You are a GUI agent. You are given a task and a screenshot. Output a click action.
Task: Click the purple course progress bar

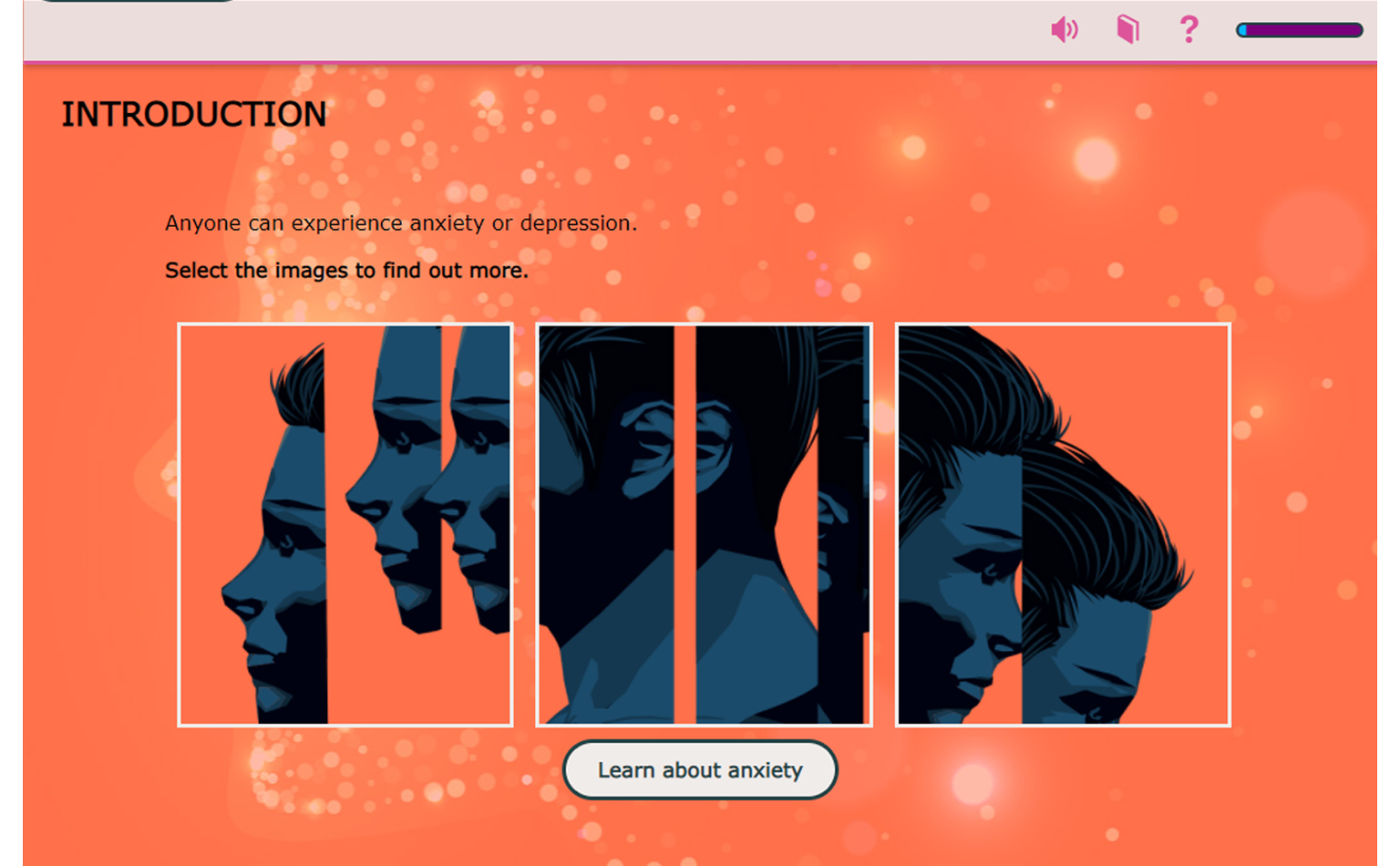tap(1300, 30)
